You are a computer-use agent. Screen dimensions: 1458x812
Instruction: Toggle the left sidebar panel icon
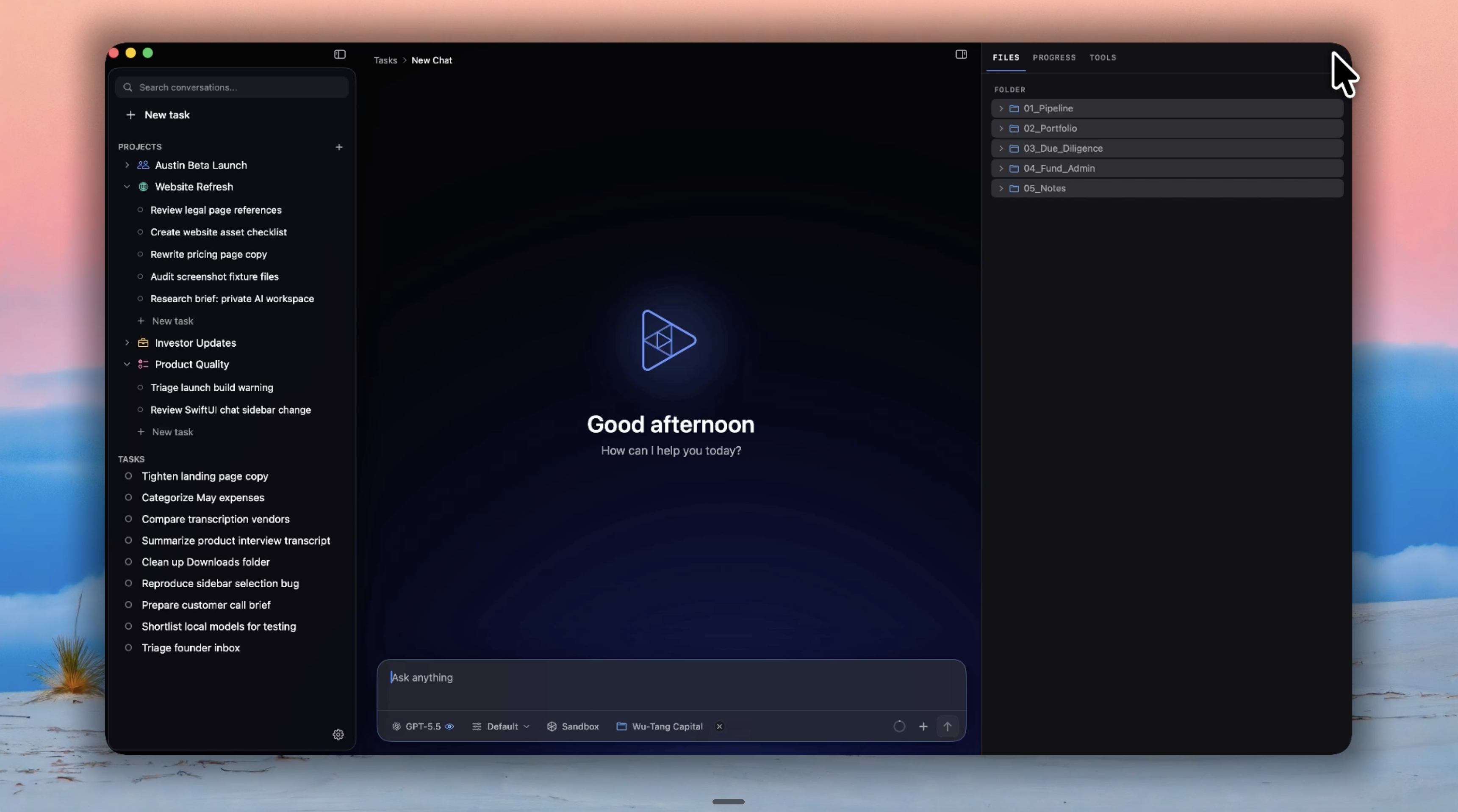click(340, 54)
